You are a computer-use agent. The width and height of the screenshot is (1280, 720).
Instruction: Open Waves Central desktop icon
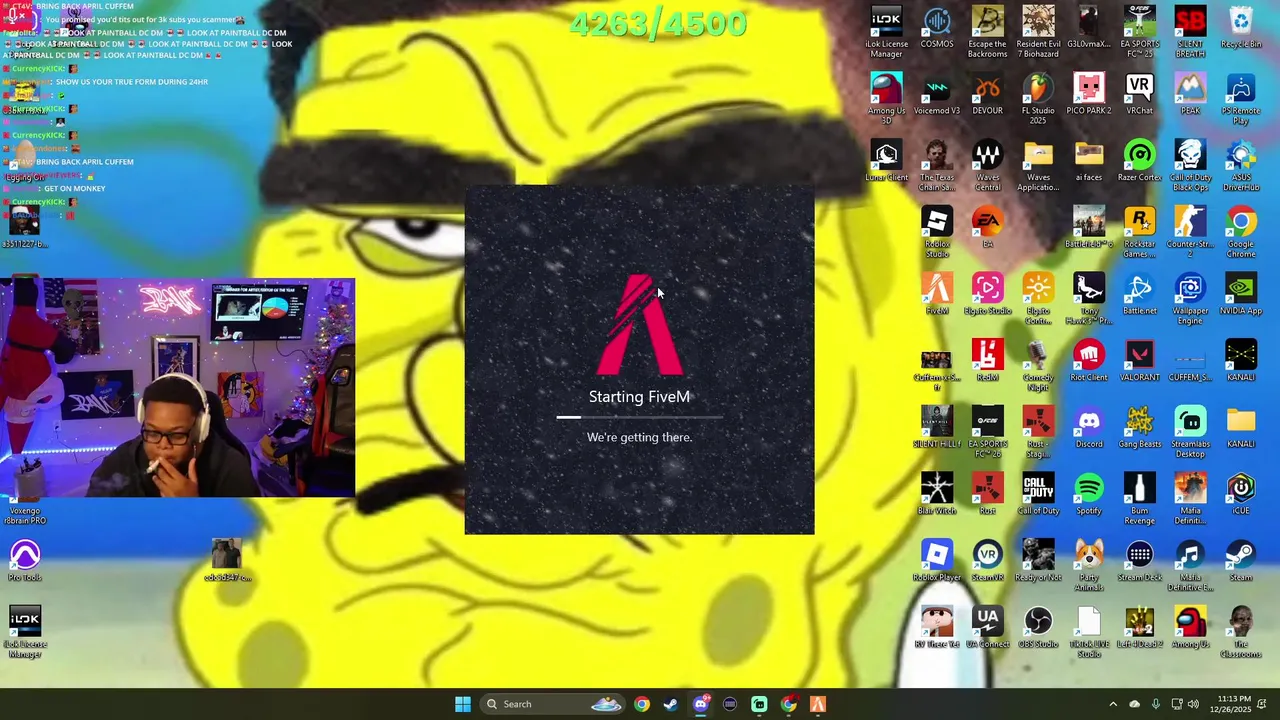[987, 166]
